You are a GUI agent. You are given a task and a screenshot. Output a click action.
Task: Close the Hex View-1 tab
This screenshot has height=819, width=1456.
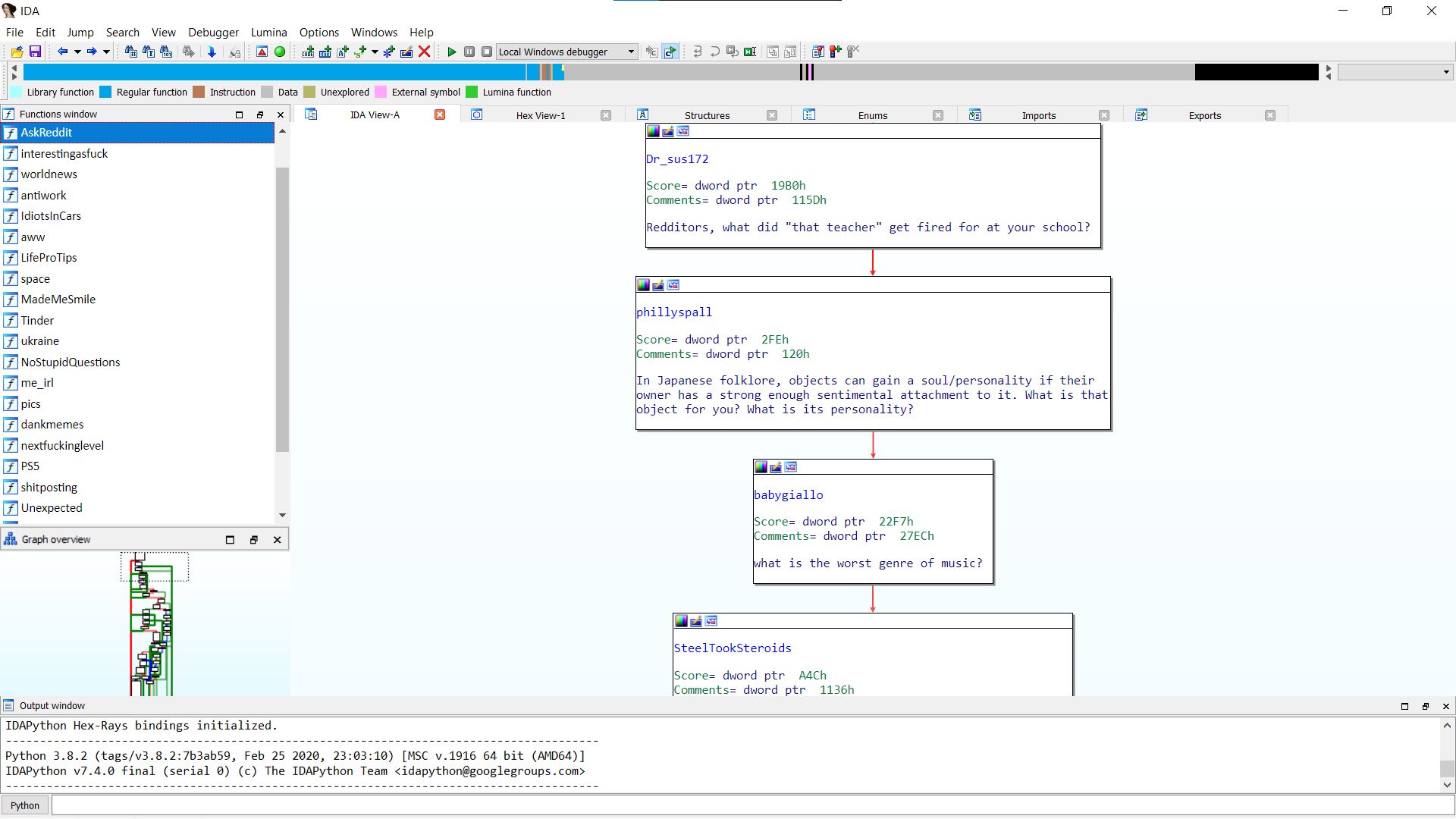tap(606, 115)
